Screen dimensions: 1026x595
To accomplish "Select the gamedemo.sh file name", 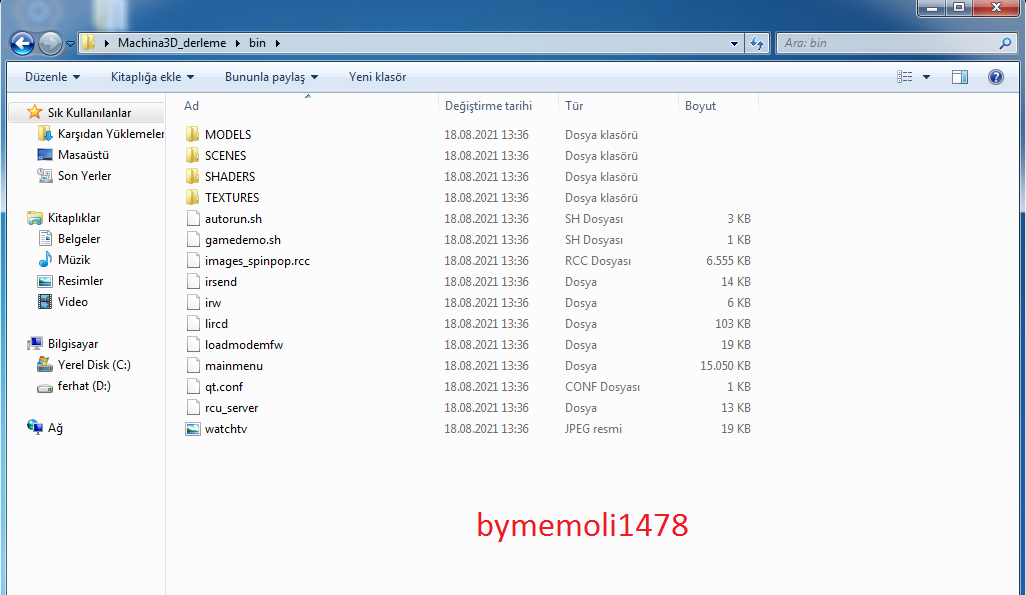I will pyautogui.click(x=243, y=240).
